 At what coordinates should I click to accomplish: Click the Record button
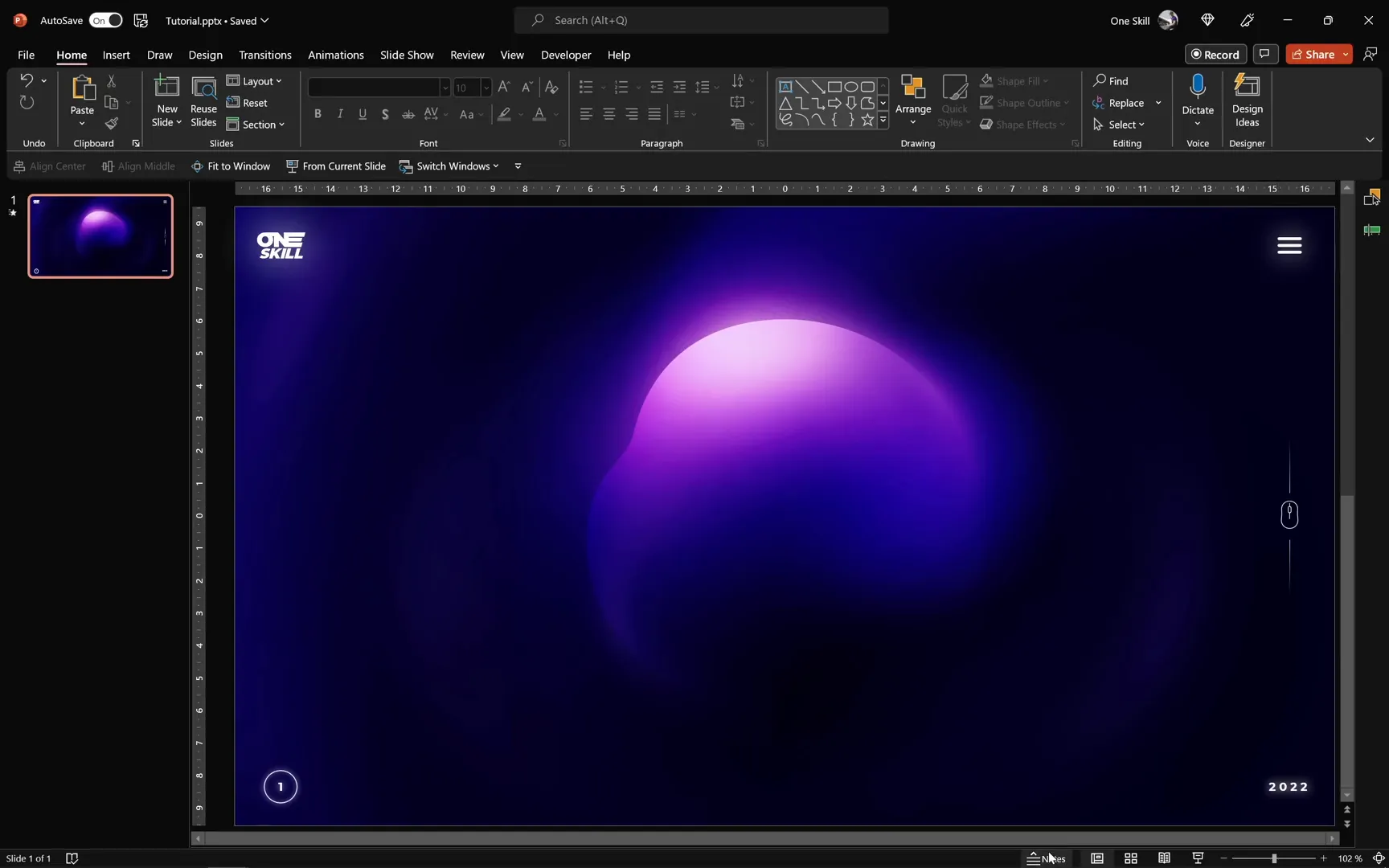[x=1215, y=54]
